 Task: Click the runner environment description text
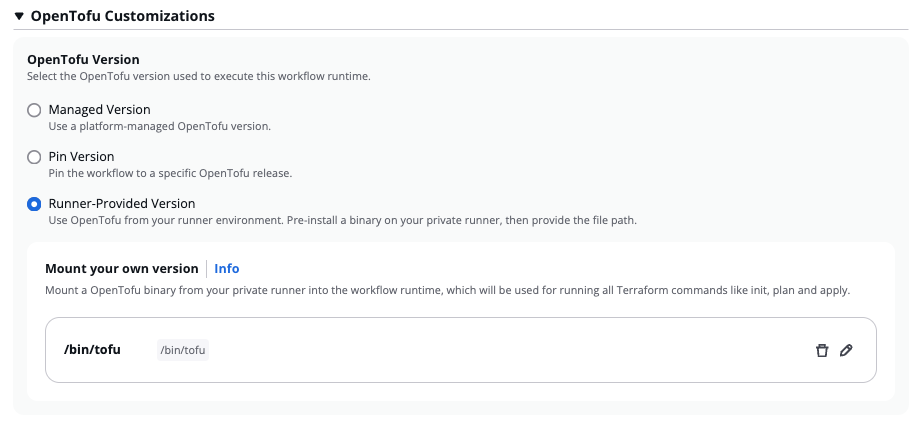tap(342, 220)
